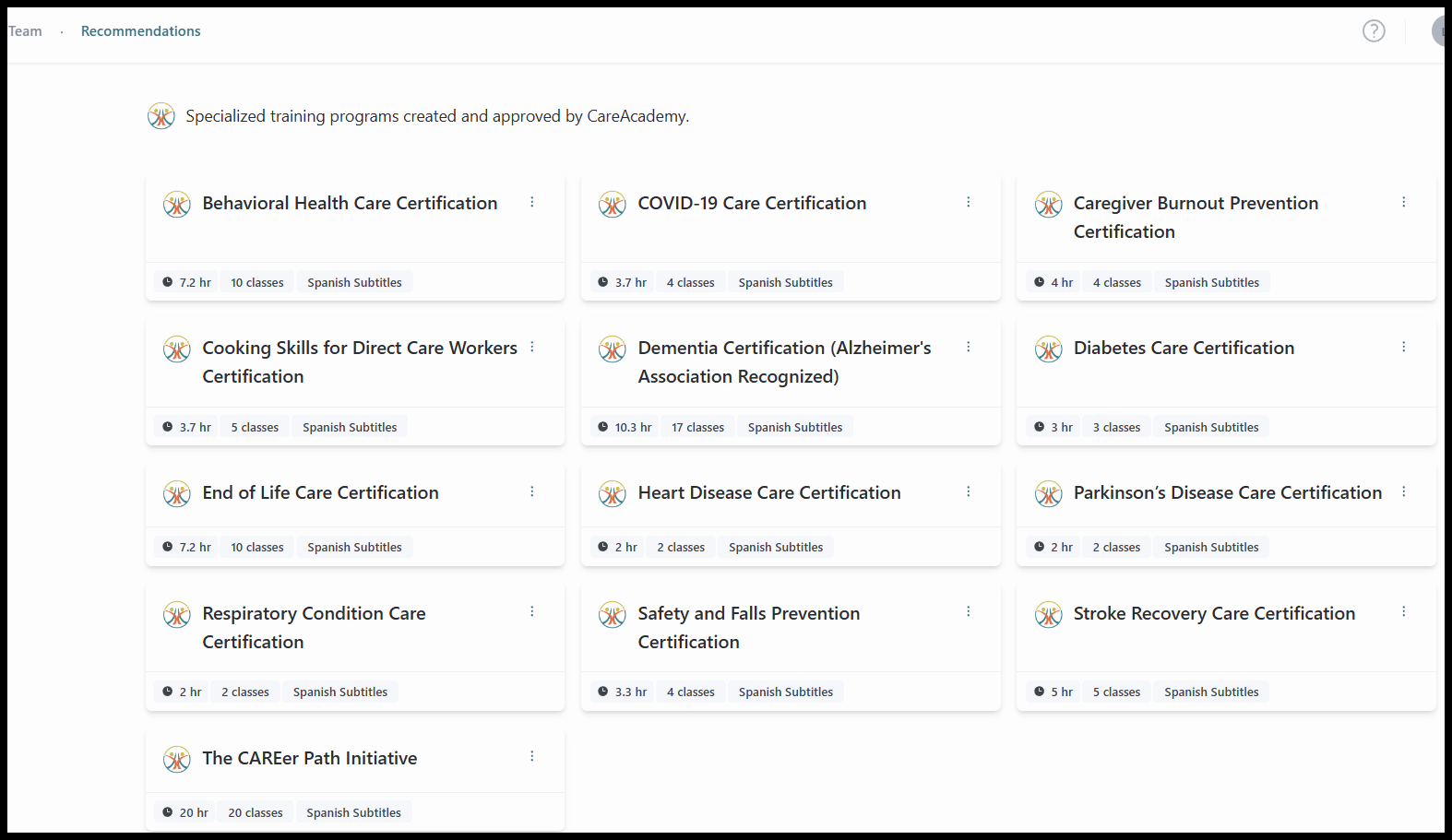Click CareAcademy logo on Stroke Recovery card
The height and width of the screenshot is (840, 1452).
pos(1049,614)
